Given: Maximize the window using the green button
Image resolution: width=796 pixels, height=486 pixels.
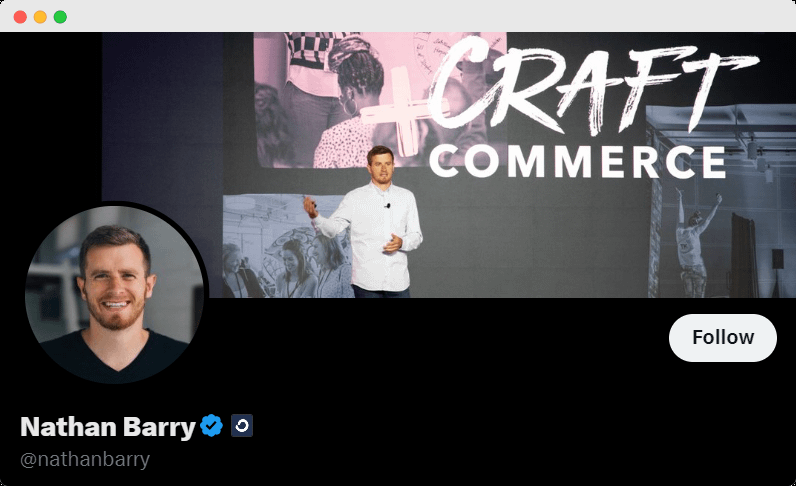Looking at the screenshot, I should coord(60,17).
